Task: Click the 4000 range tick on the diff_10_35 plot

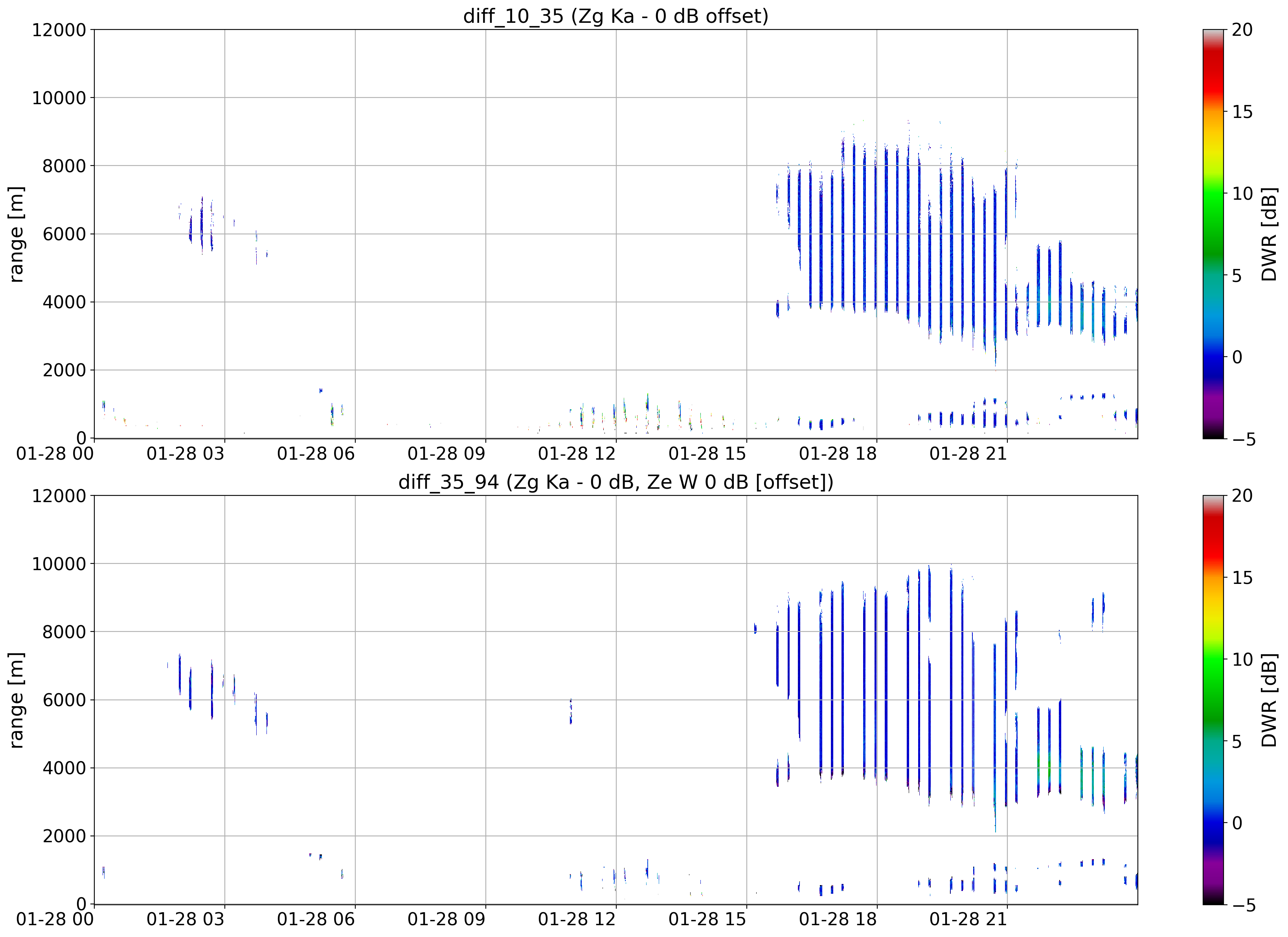Action: (64, 302)
